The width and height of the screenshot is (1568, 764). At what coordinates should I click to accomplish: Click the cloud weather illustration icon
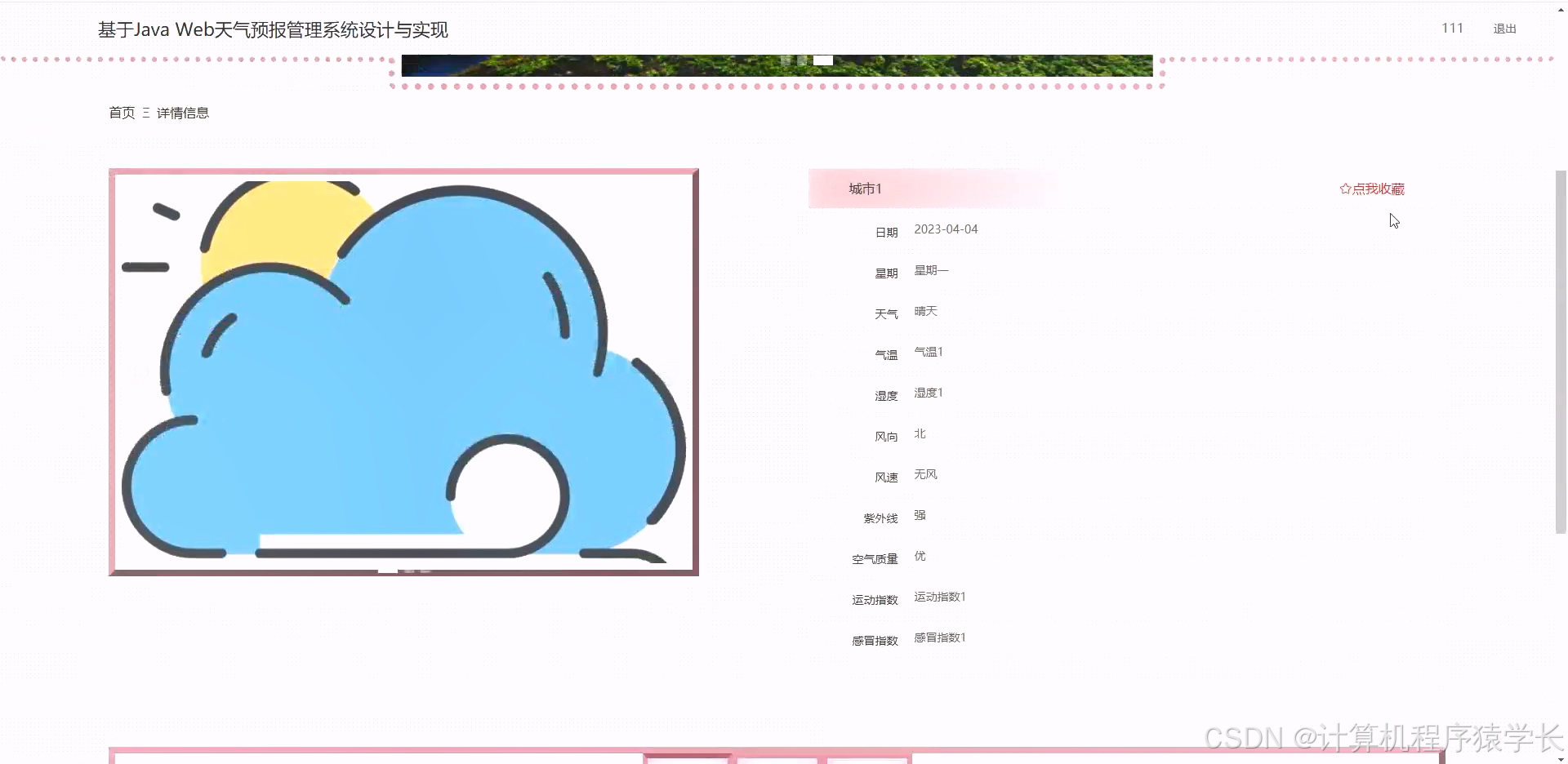click(403, 371)
